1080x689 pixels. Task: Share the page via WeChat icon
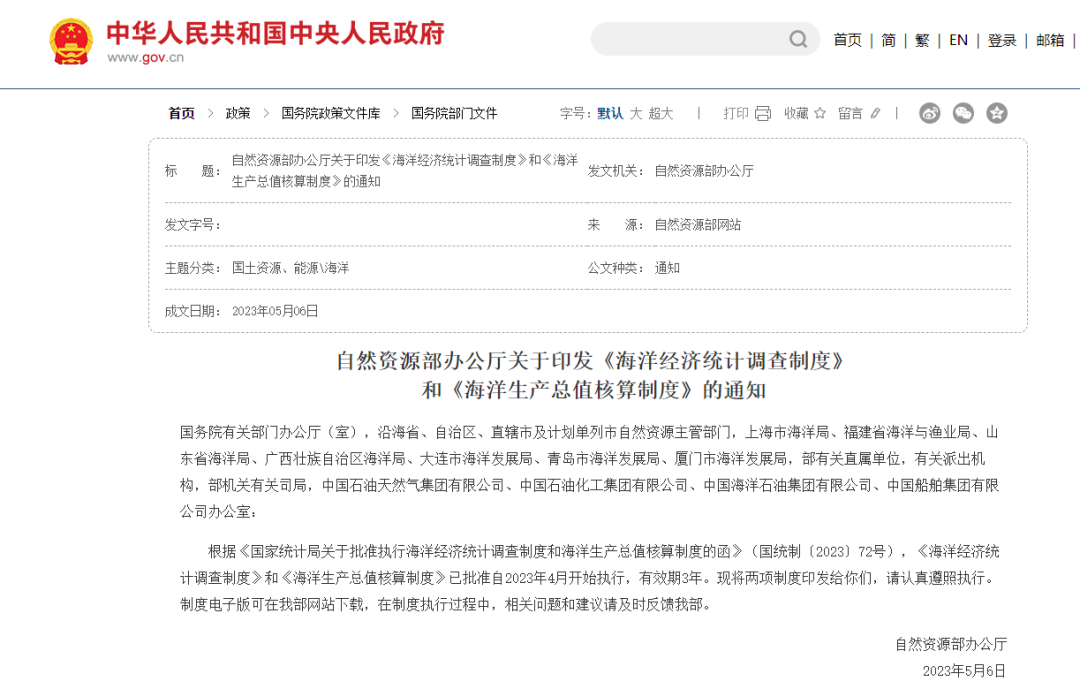pyautogui.click(x=963, y=113)
